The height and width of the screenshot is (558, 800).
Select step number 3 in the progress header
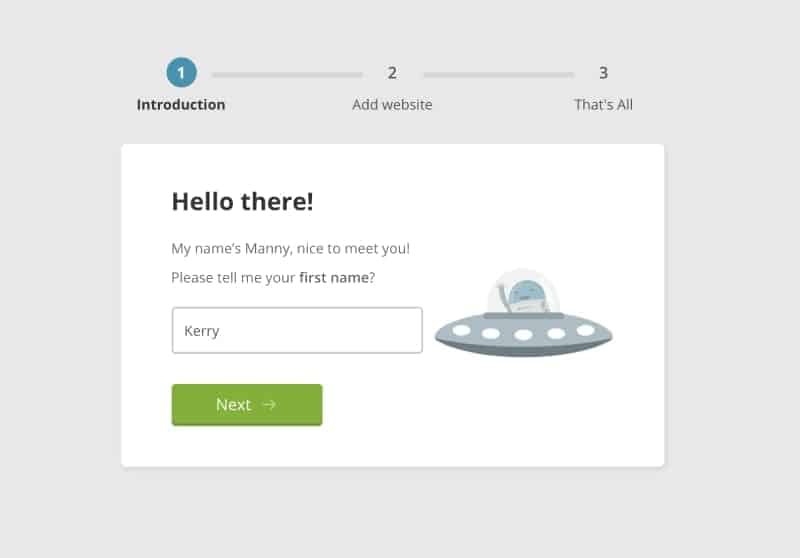[x=603, y=73]
